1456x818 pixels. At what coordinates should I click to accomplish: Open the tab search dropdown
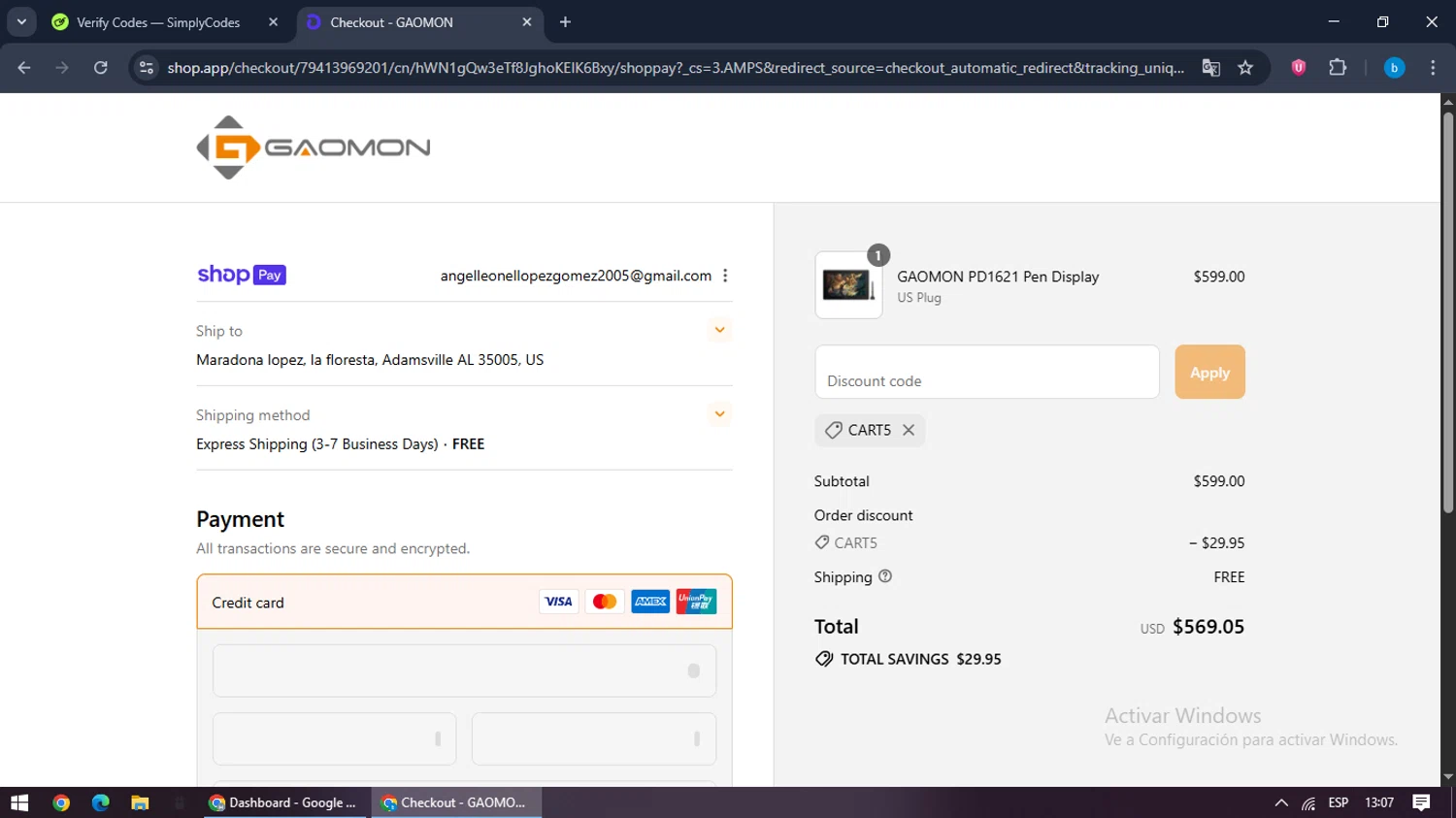21,22
